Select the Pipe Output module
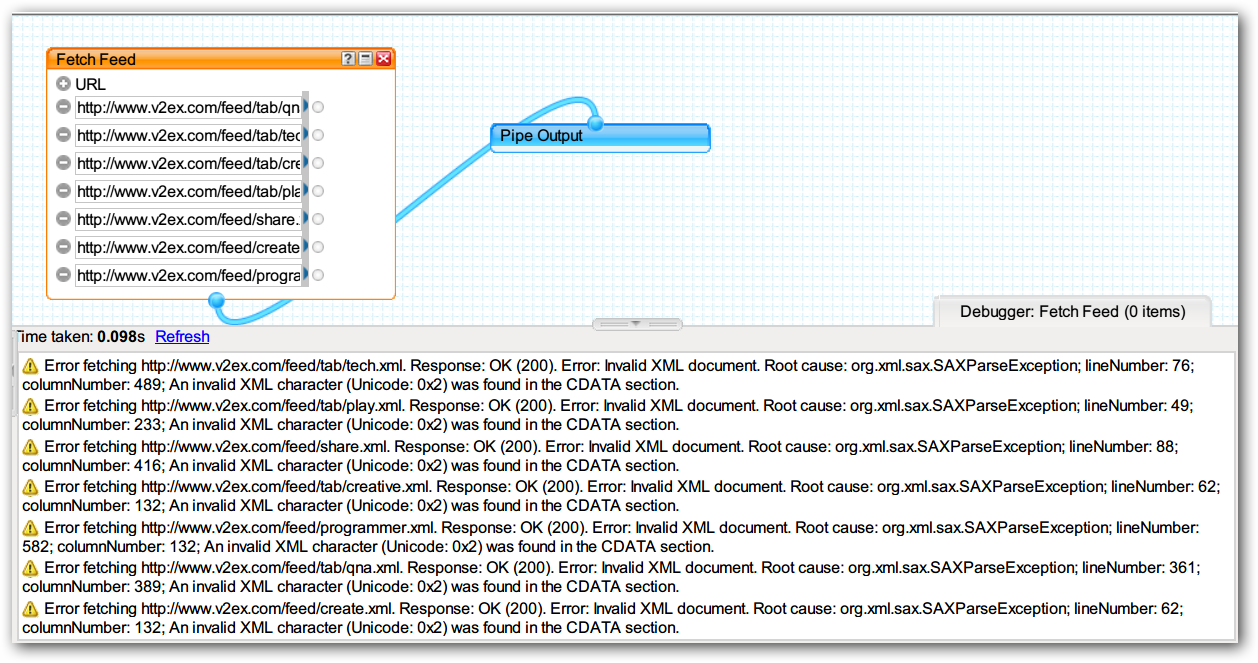Screen dimensions: 1258x663 pos(600,137)
